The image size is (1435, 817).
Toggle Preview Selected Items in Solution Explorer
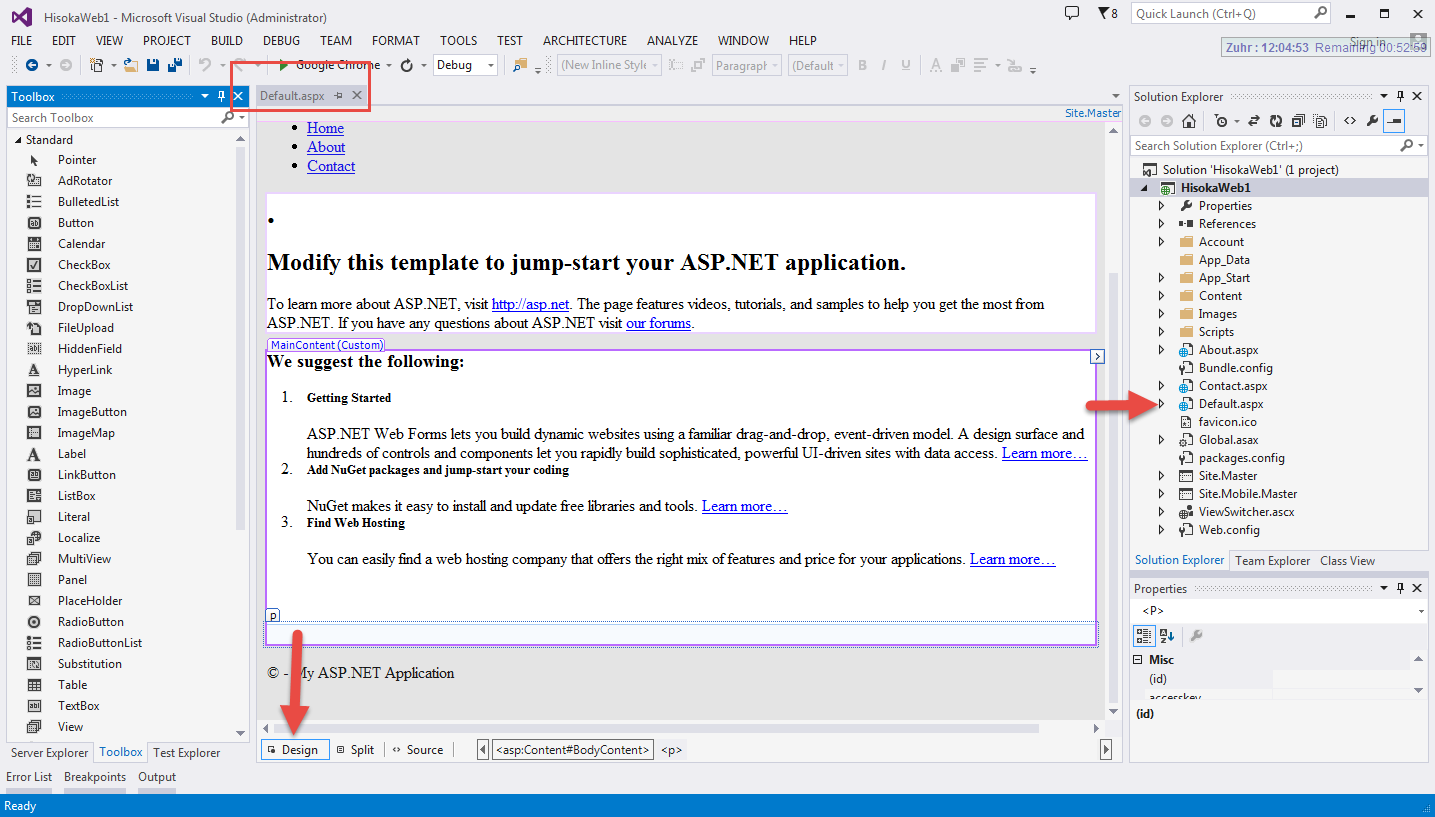pyautogui.click(x=1394, y=121)
